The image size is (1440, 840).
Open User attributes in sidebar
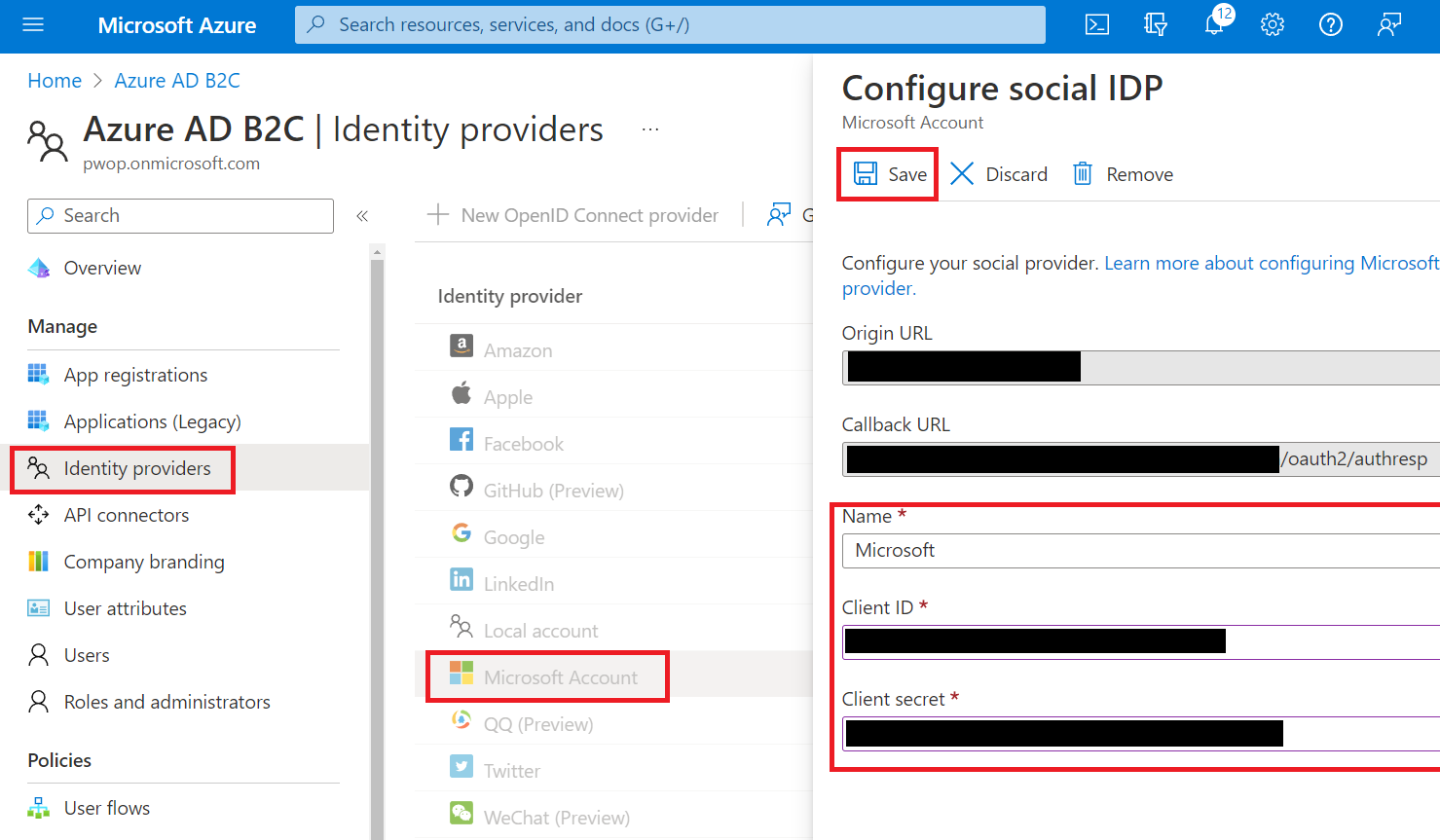(125, 608)
